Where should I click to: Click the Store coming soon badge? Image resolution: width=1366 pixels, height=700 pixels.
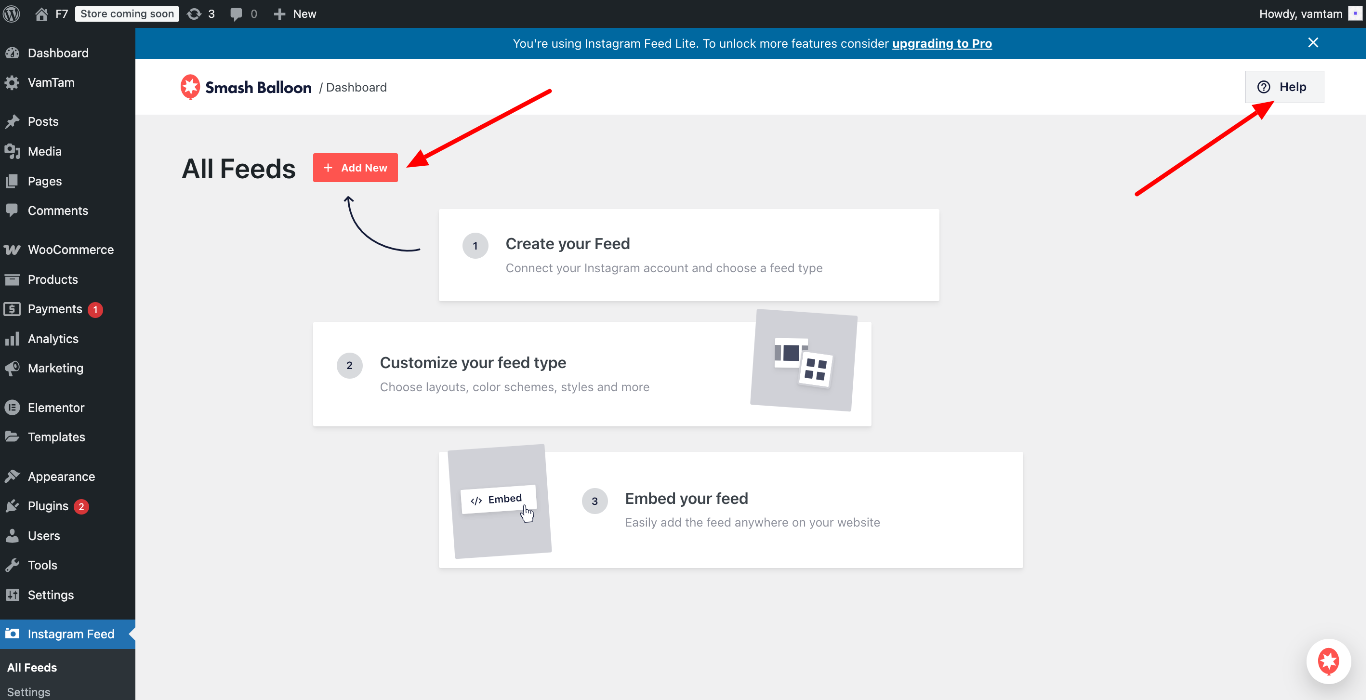pyautogui.click(x=127, y=14)
